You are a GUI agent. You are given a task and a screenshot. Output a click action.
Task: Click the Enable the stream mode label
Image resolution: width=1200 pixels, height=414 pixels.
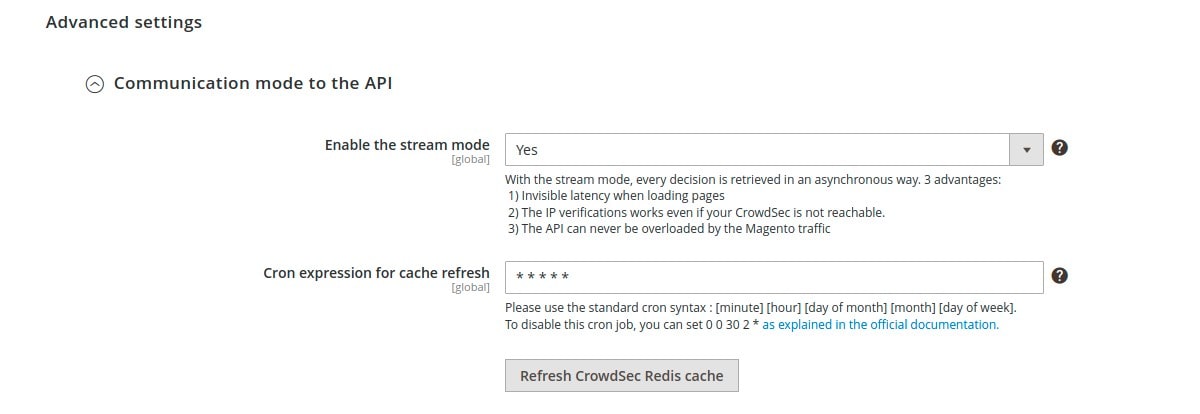point(407,145)
